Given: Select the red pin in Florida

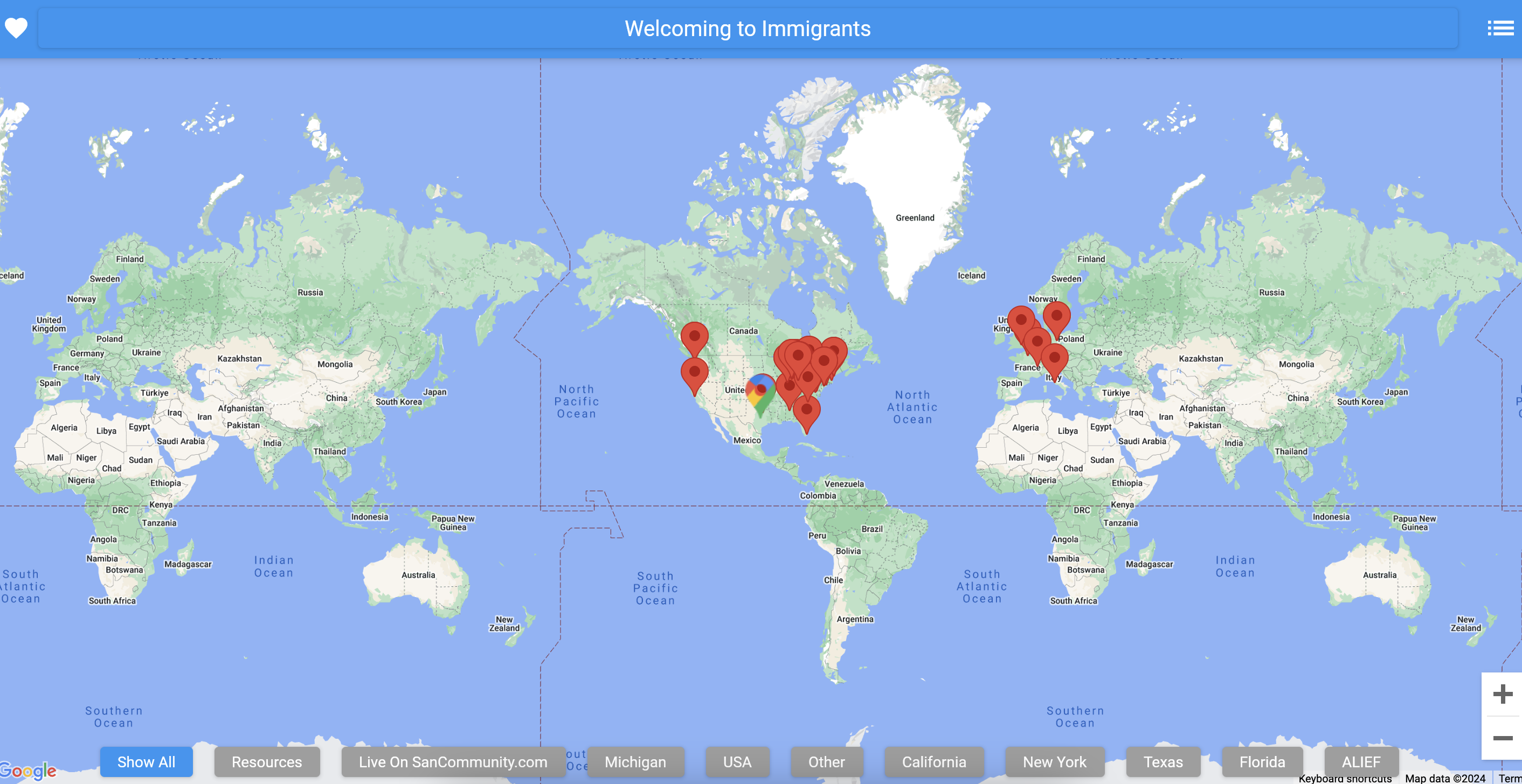Looking at the screenshot, I should (x=806, y=414).
